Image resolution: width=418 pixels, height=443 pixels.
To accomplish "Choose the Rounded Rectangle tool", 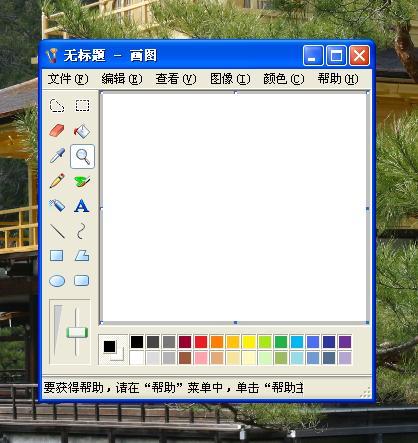I will tap(82, 281).
